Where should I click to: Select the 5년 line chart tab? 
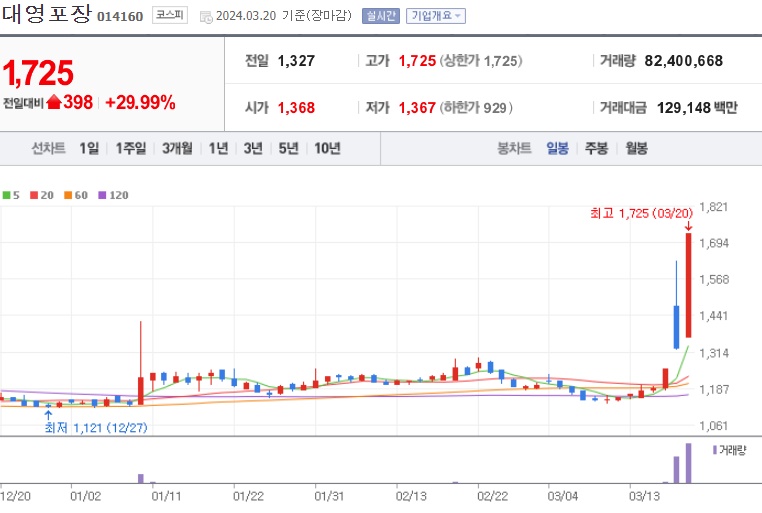(288, 148)
